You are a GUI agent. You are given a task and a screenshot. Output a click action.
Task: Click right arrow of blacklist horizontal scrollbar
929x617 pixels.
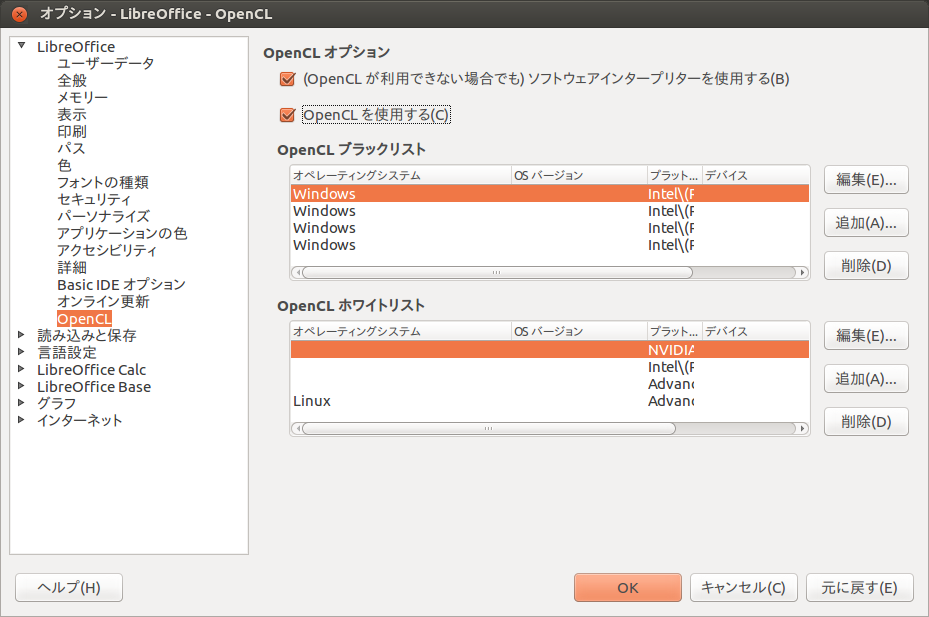[803, 273]
